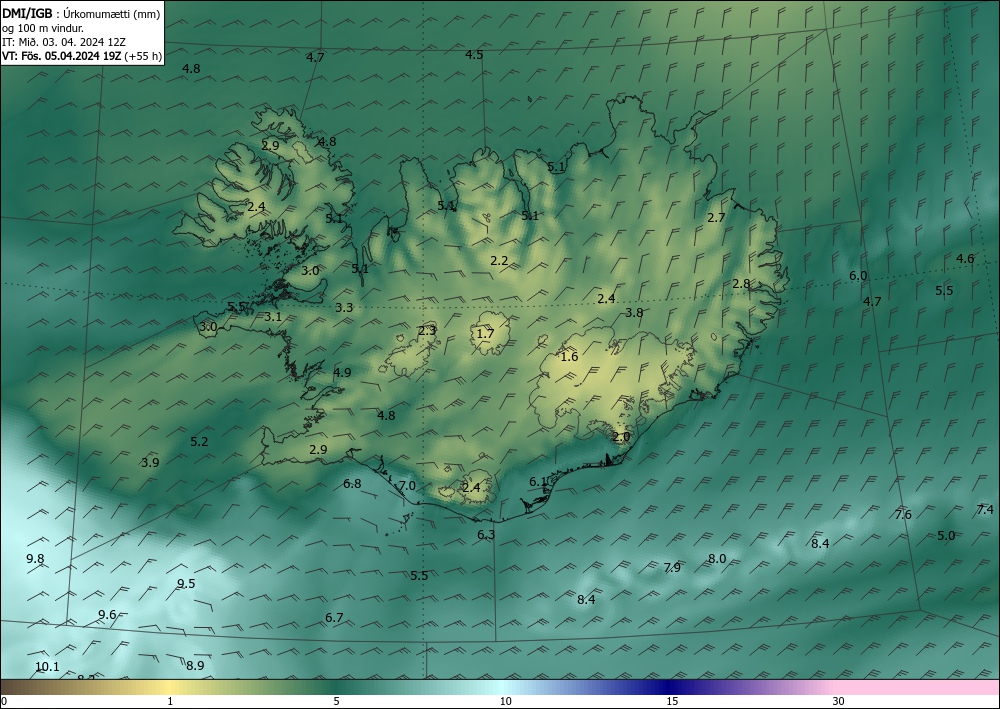Select the 6.7 value near the bottom
The width and height of the screenshot is (1000, 709).
[334, 617]
